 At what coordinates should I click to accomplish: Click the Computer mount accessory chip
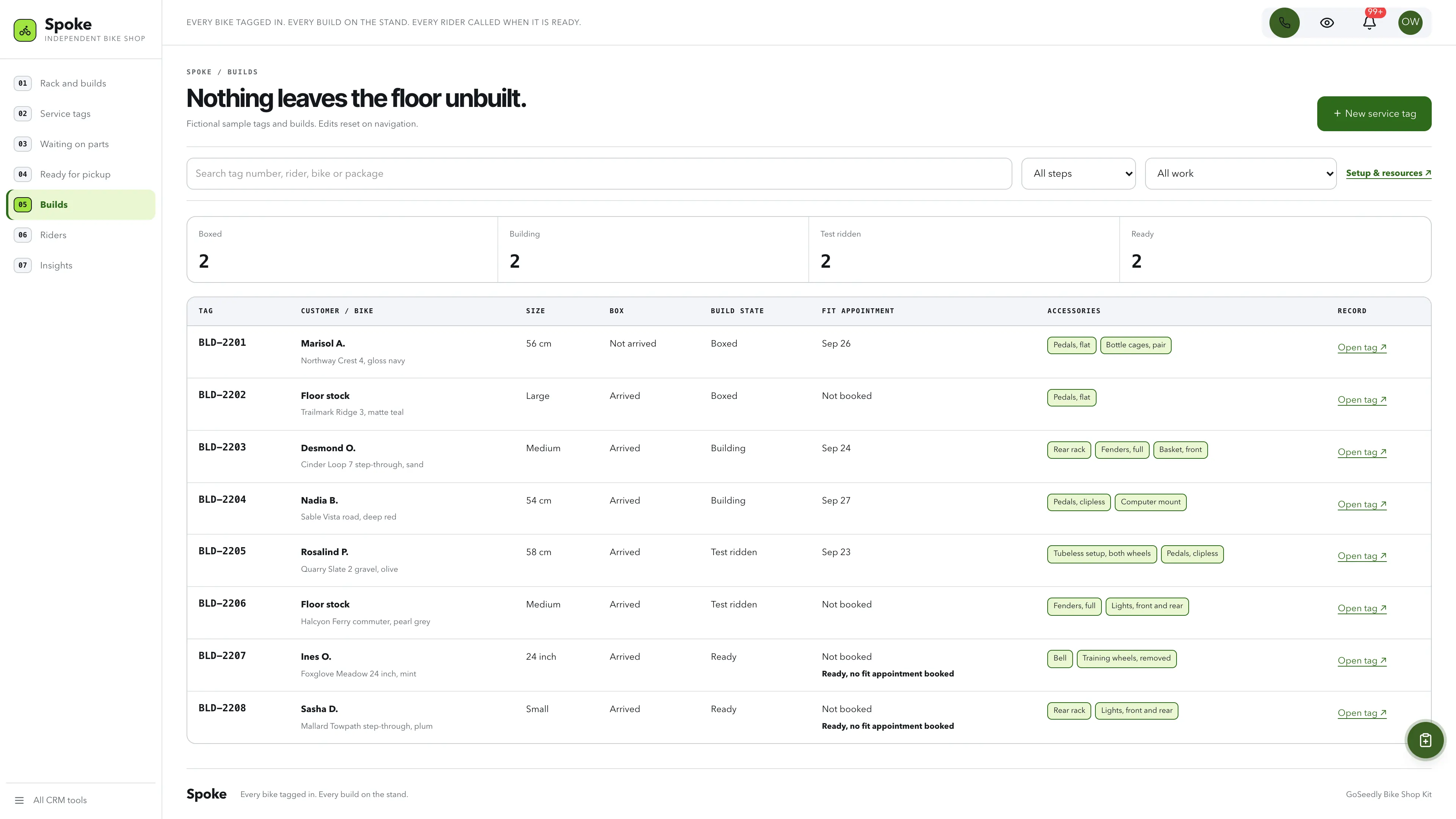coord(1150,502)
